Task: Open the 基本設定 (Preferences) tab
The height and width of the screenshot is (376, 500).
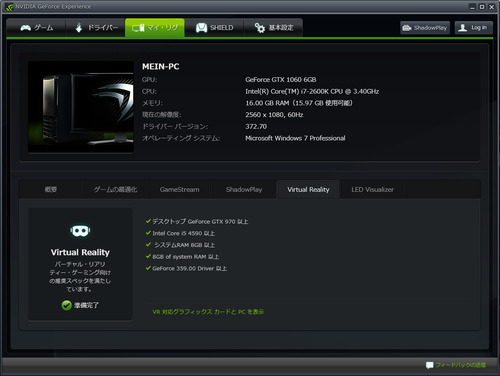Action: tap(273, 28)
